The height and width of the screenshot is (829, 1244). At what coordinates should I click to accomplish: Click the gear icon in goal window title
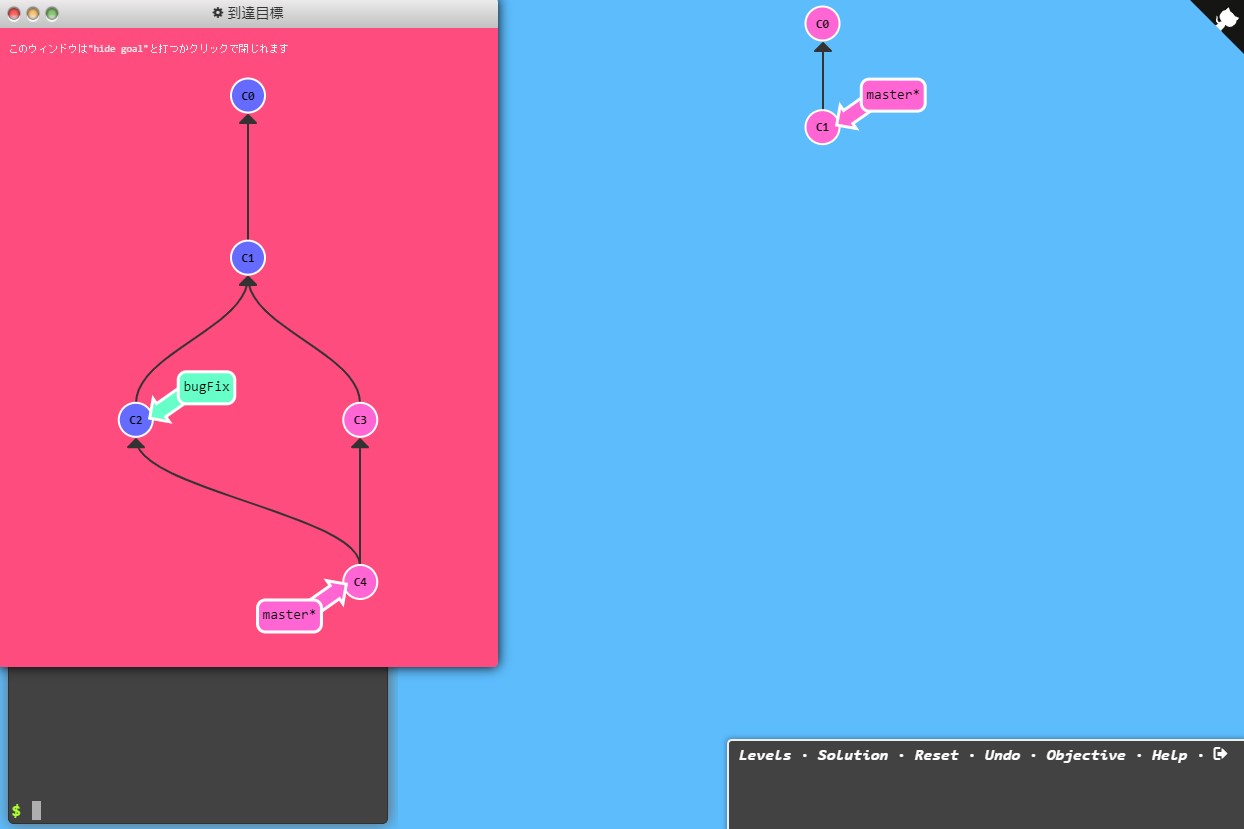(x=218, y=13)
